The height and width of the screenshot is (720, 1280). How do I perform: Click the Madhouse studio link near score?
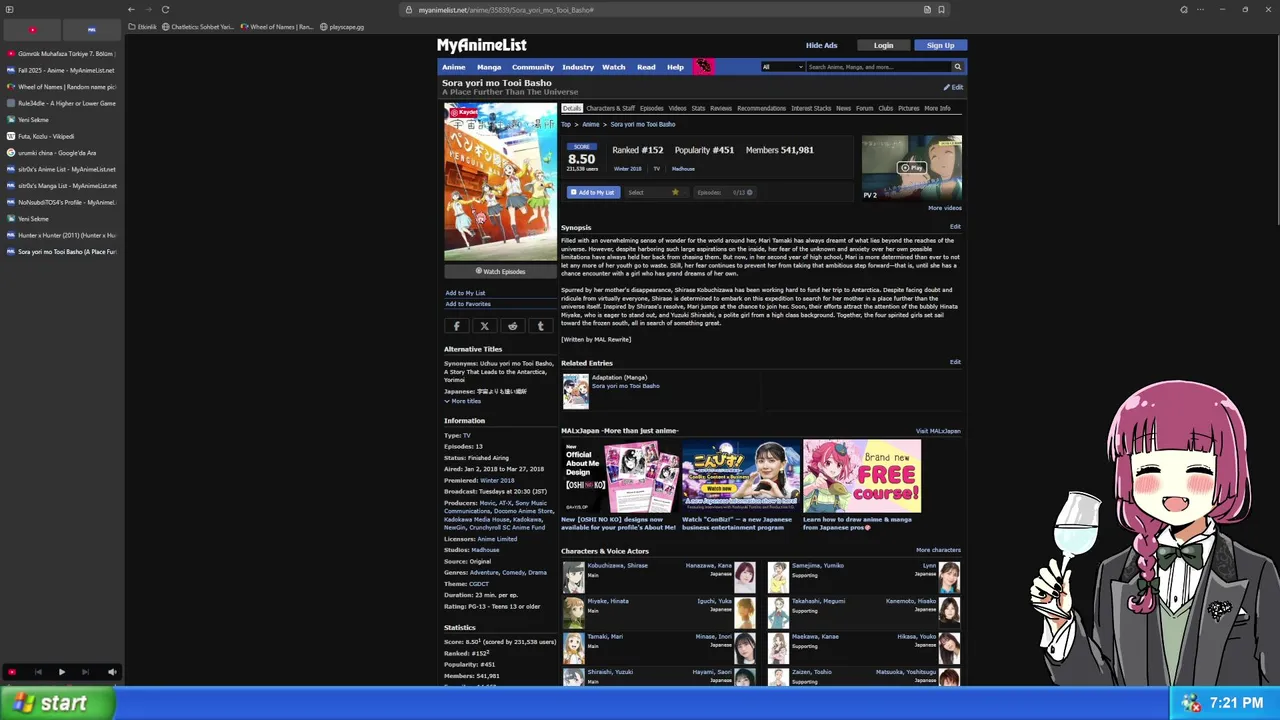coord(683,169)
